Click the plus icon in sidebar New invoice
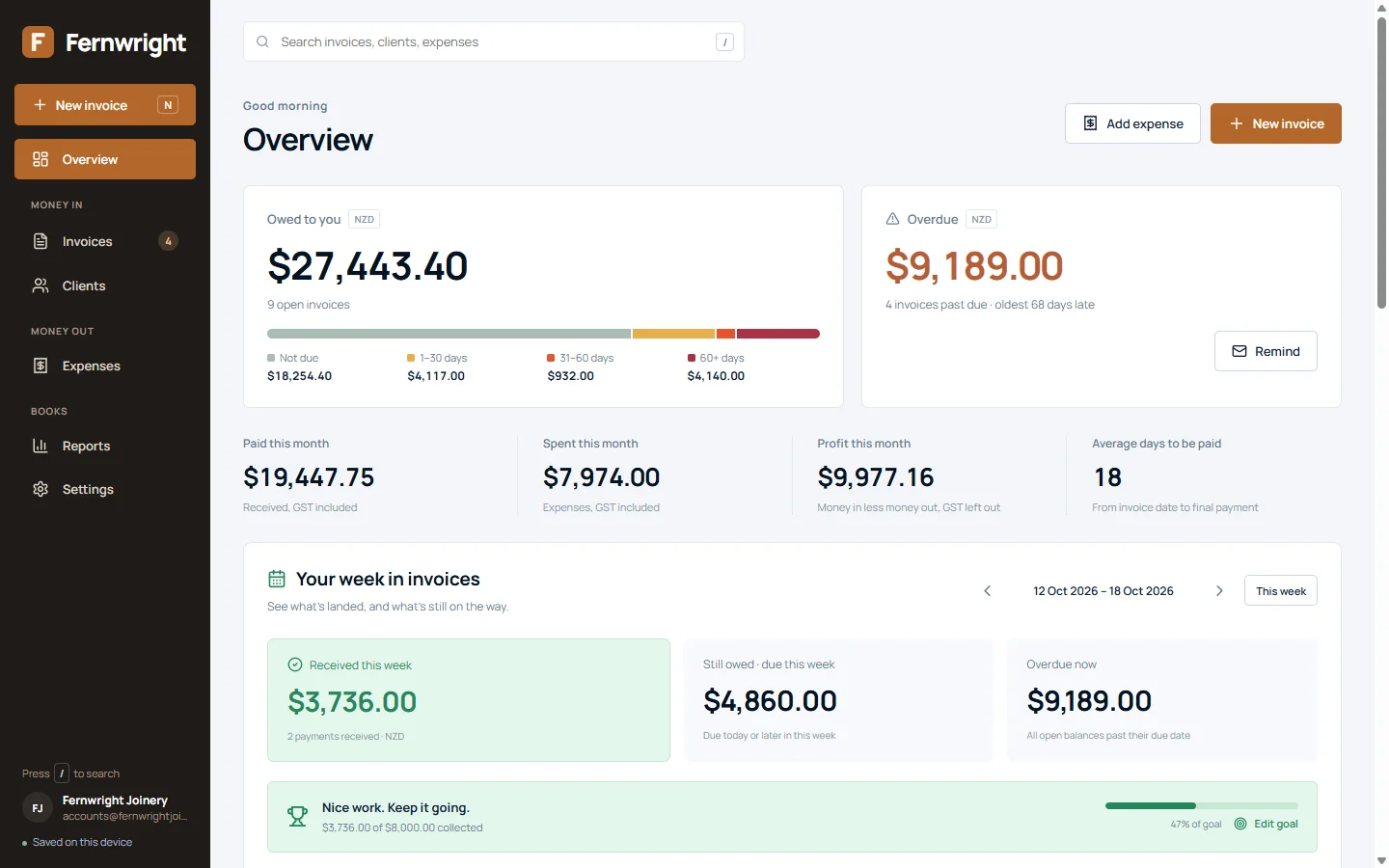 click(40, 105)
